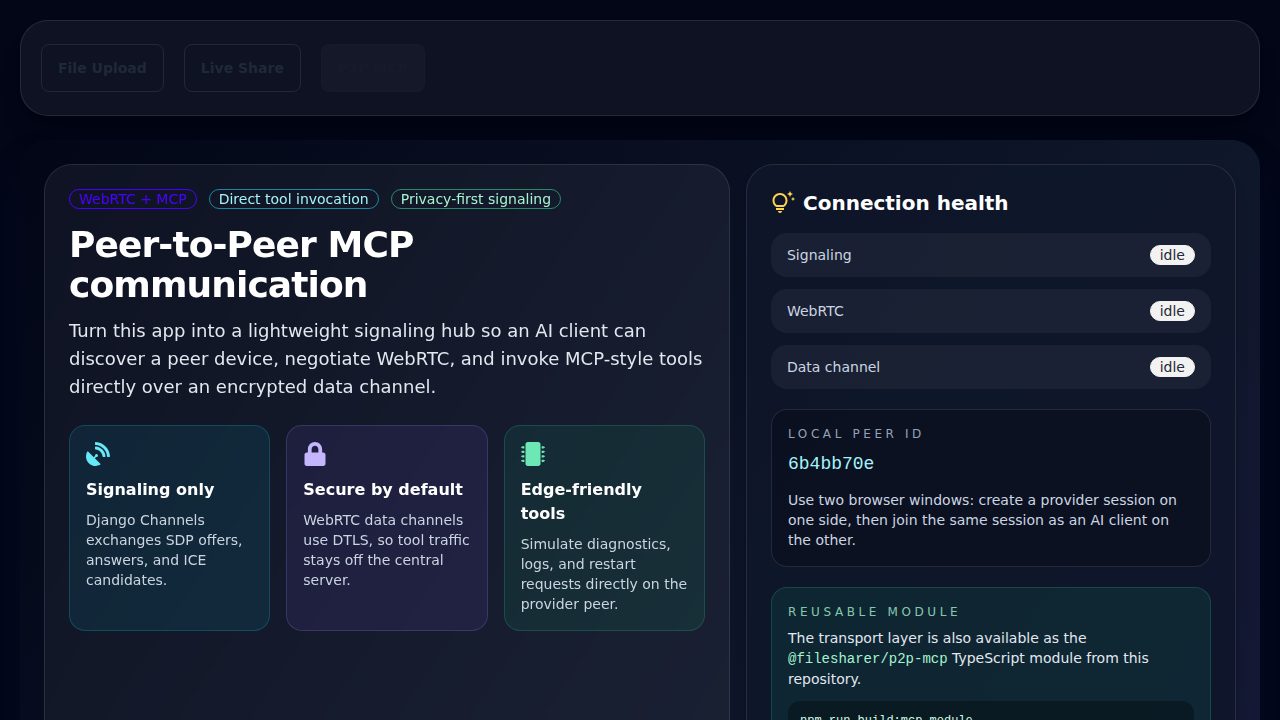Select the local peer ID 6b4bb70e

pos(831,463)
